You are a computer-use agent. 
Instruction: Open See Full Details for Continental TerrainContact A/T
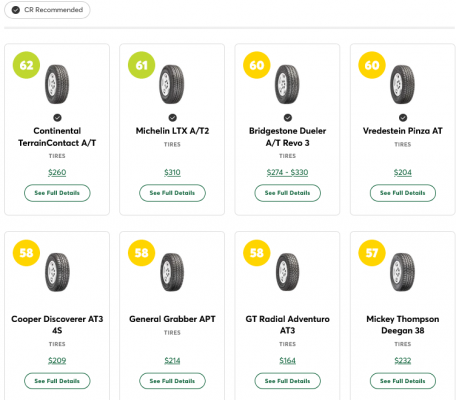(x=57, y=193)
